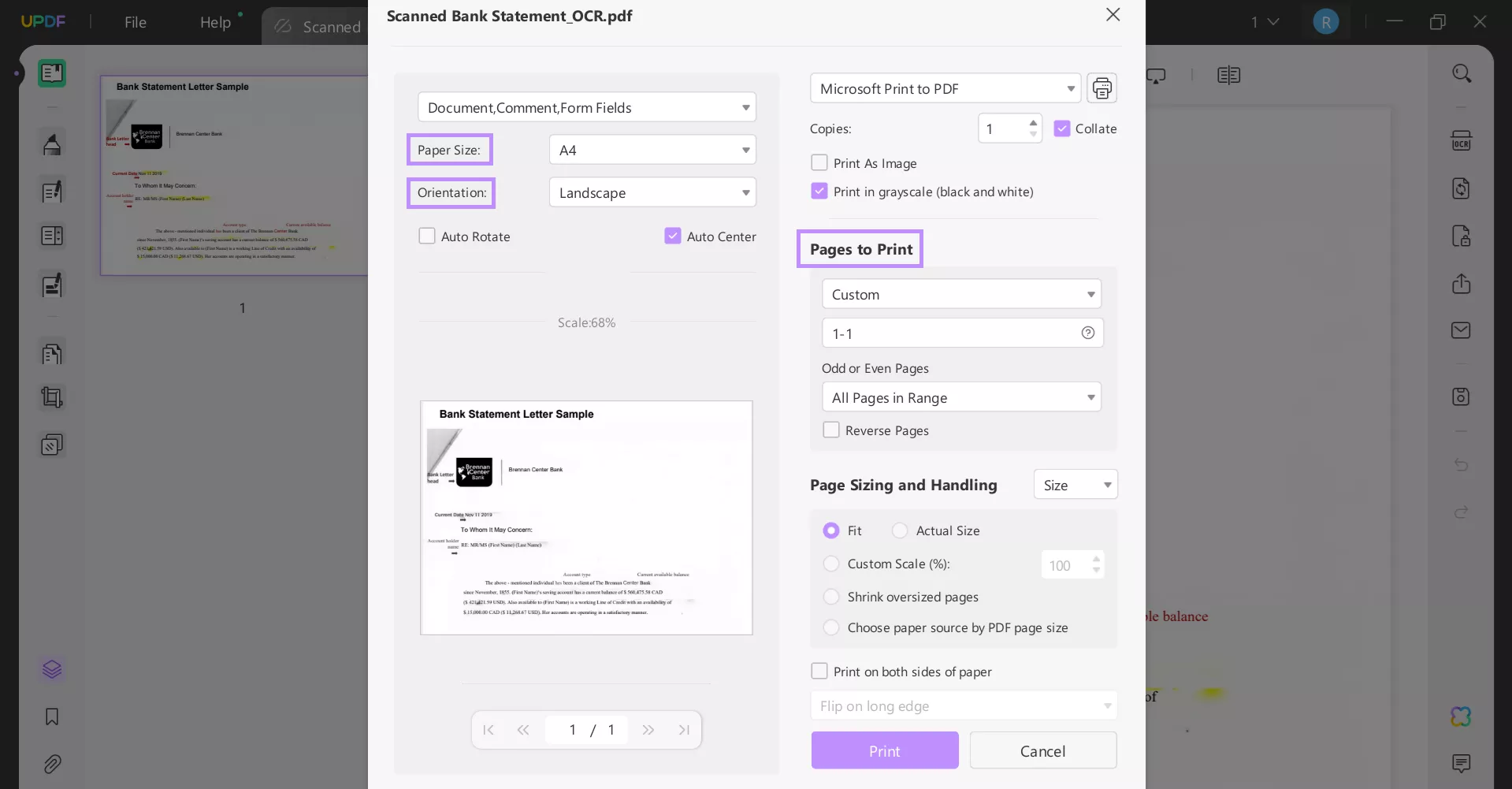Close the print dialog

click(x=1113, y=14)
